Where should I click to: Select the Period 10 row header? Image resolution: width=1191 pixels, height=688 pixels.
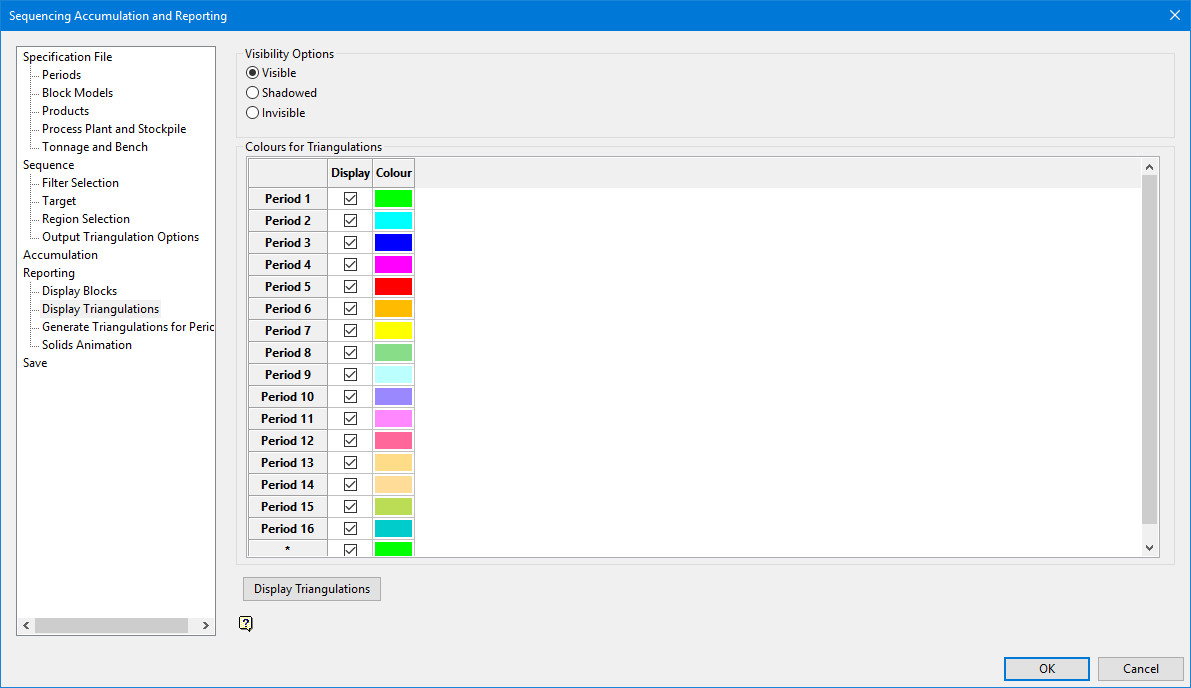[x=287, y=397]
